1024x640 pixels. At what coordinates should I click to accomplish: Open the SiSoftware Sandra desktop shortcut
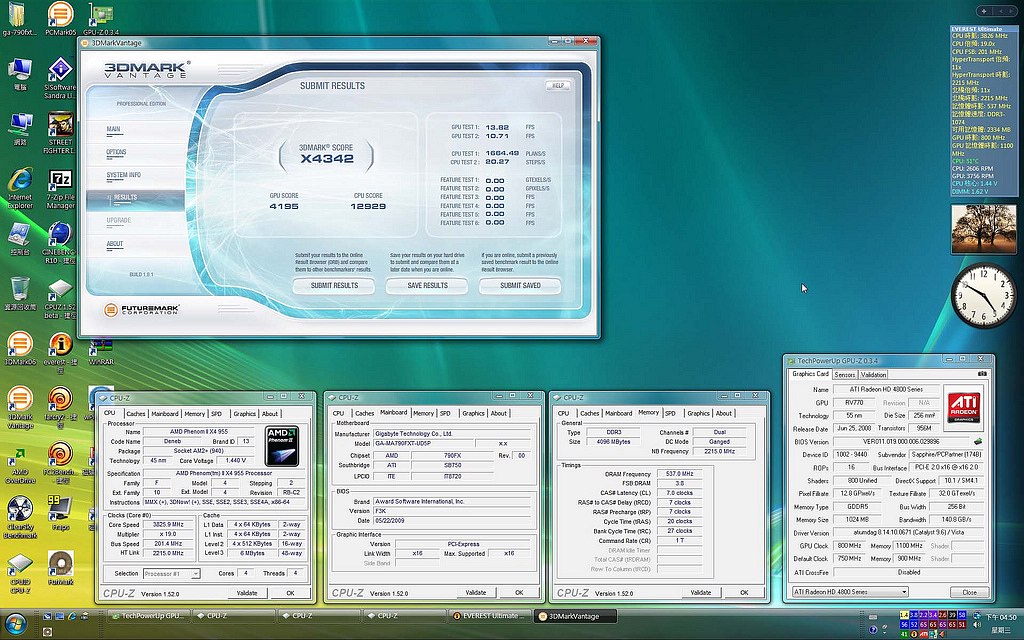(x=60, y=78)
